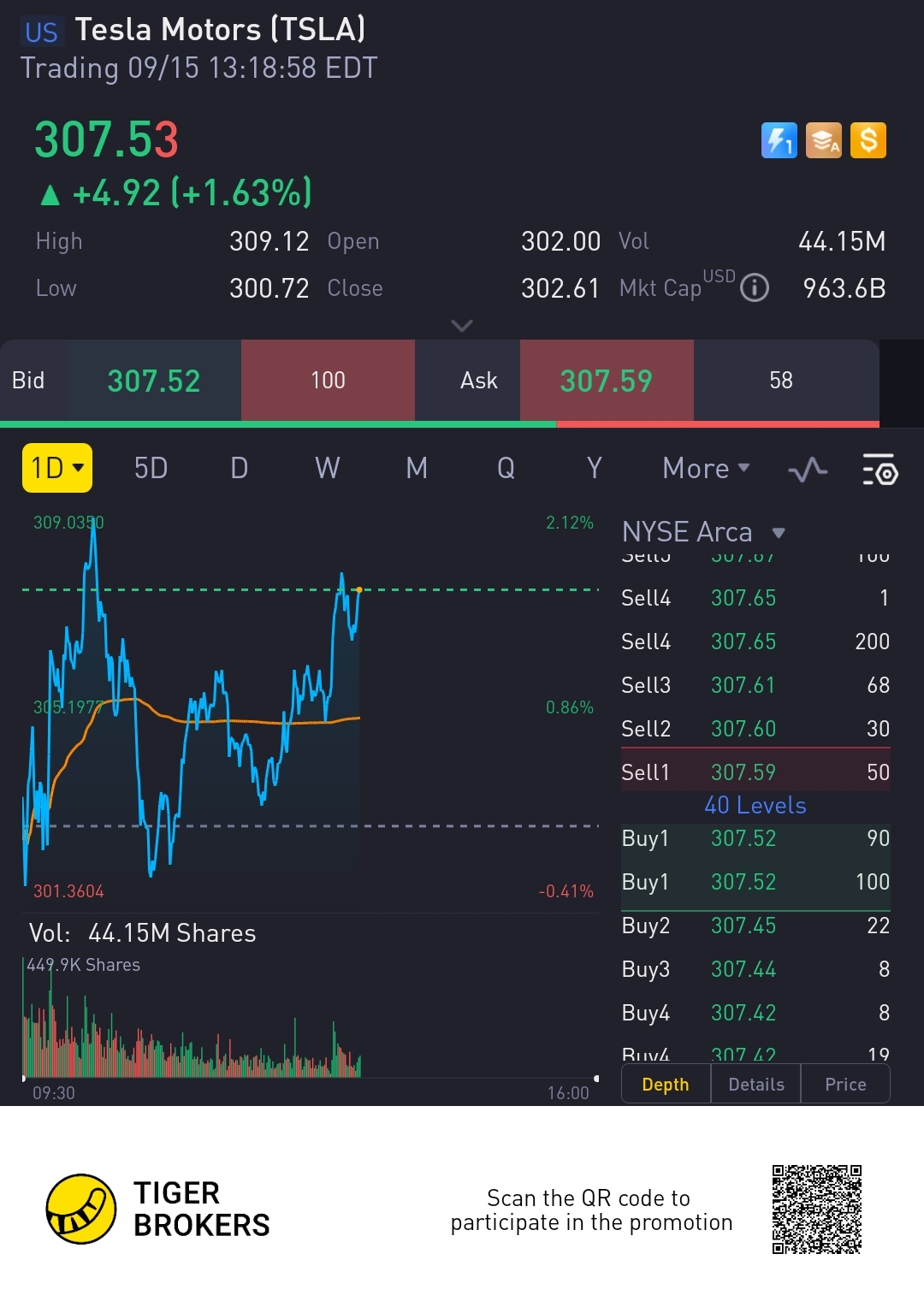The width and height of the screenshot is (924, 1313).
Task: Open the More timeframes dropdown
Action: [x=706, y=468]
